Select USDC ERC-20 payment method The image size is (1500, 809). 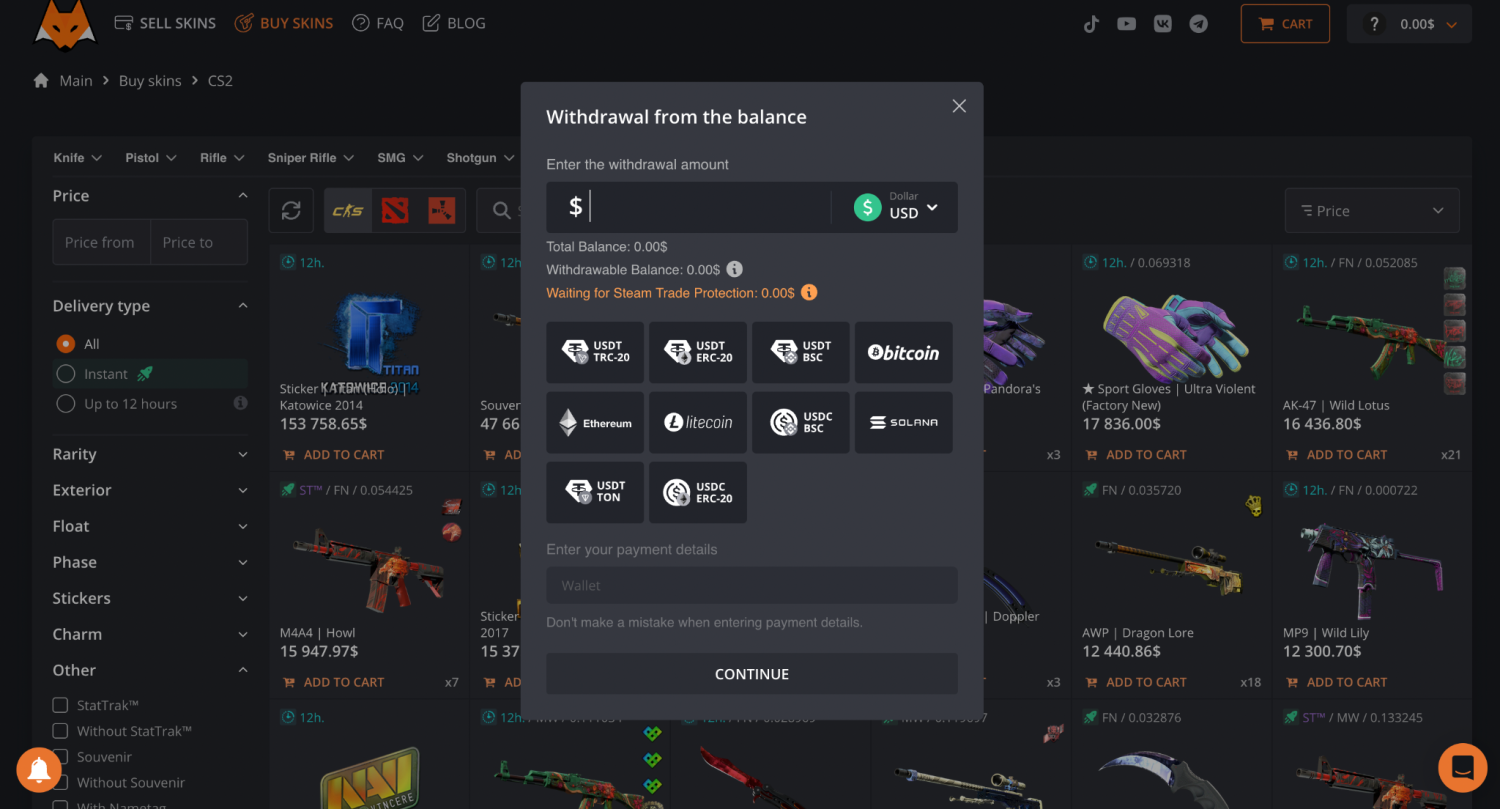tap(698, 492)
